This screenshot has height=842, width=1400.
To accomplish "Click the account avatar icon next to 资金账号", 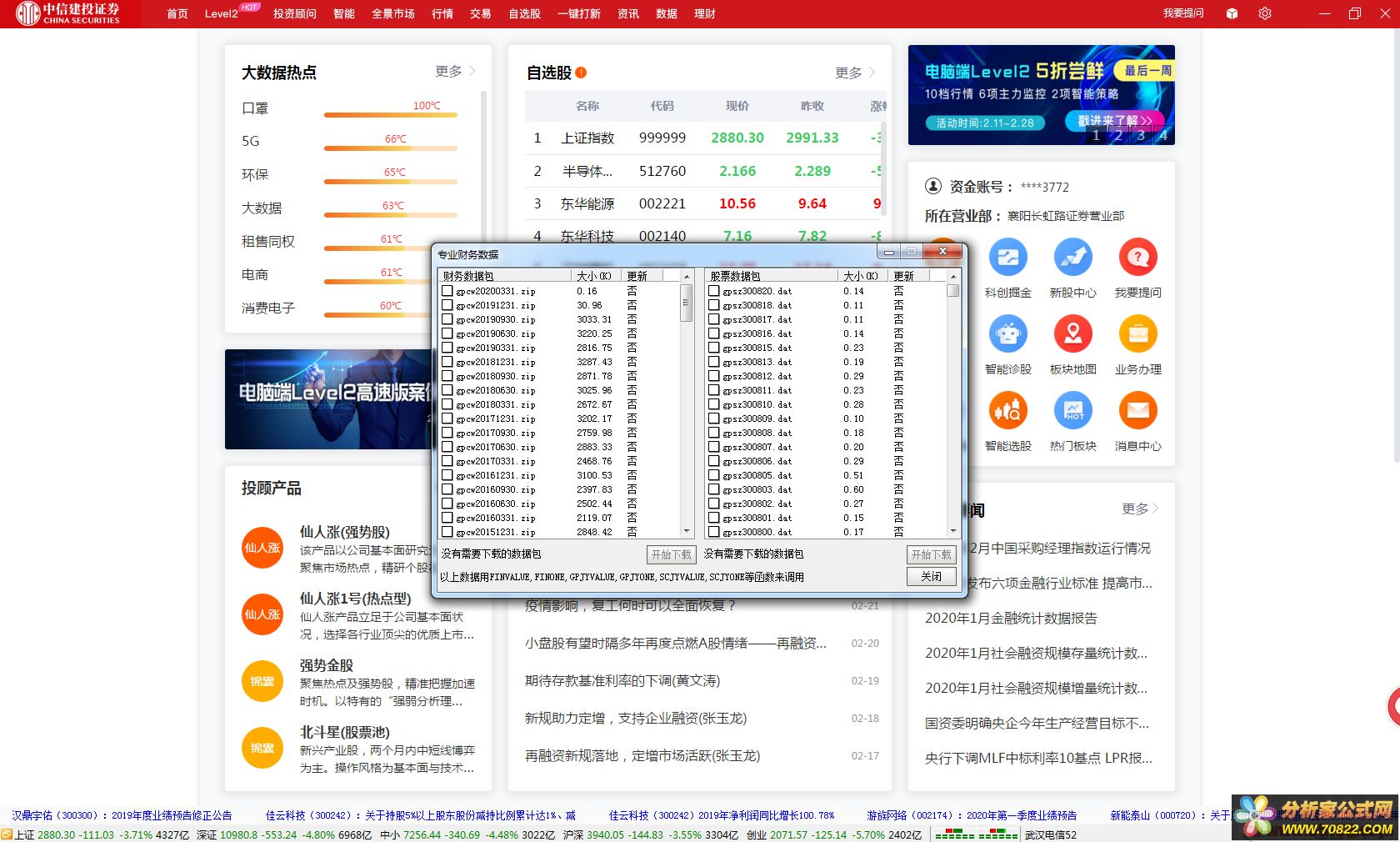I will 933,187.
